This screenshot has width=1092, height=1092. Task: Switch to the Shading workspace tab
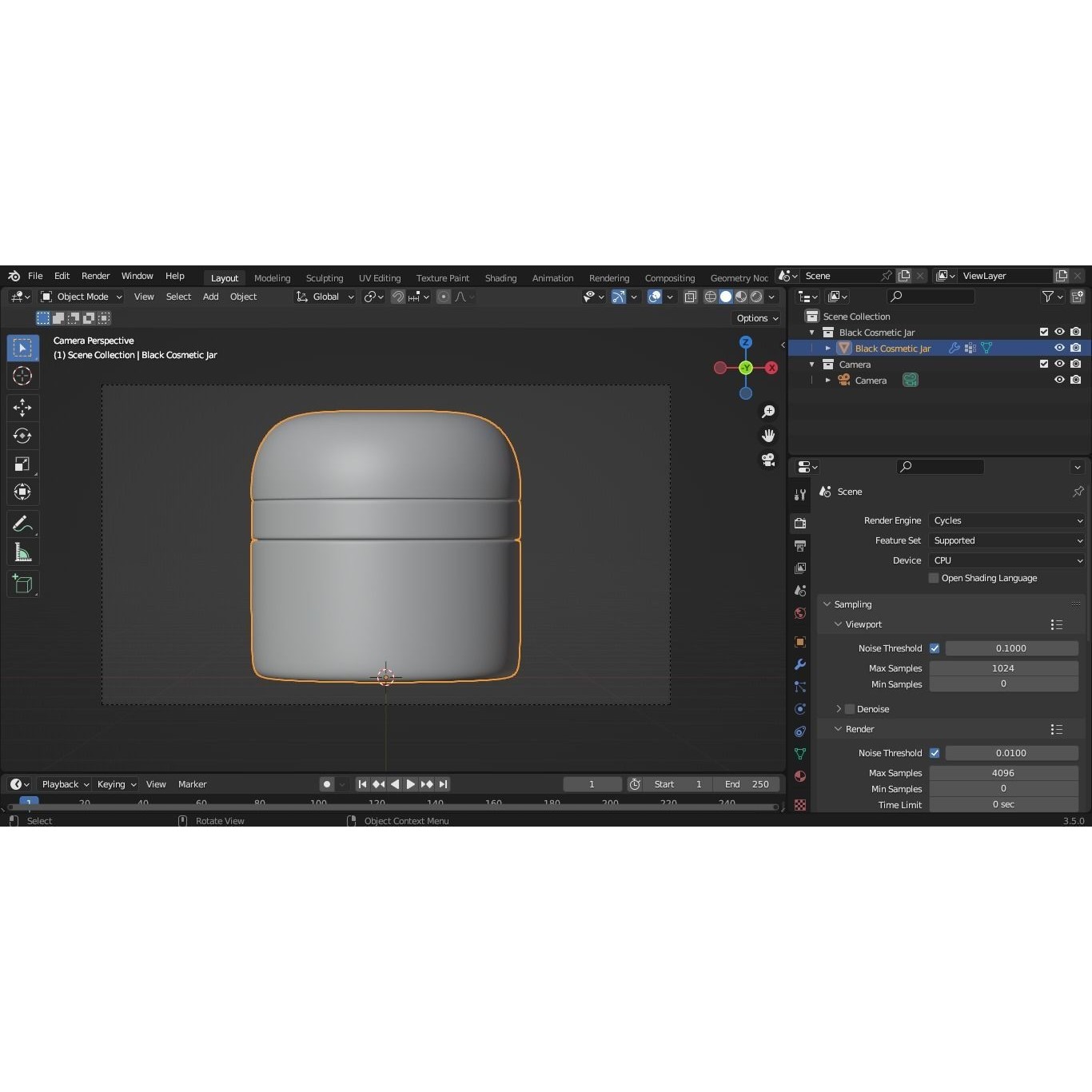pos(500,277)
